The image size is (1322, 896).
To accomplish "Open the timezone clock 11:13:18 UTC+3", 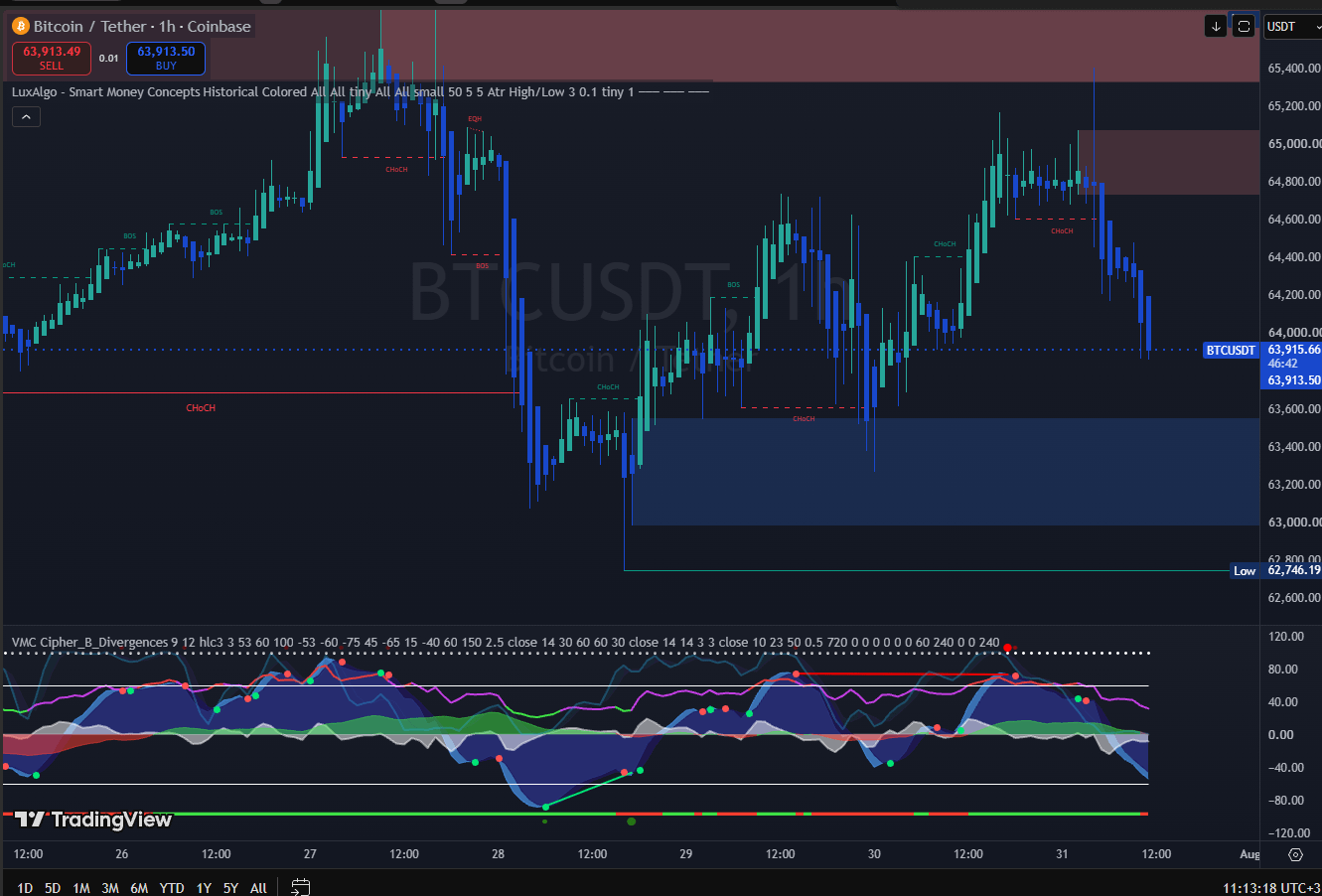I will [x=1271, y=888].
